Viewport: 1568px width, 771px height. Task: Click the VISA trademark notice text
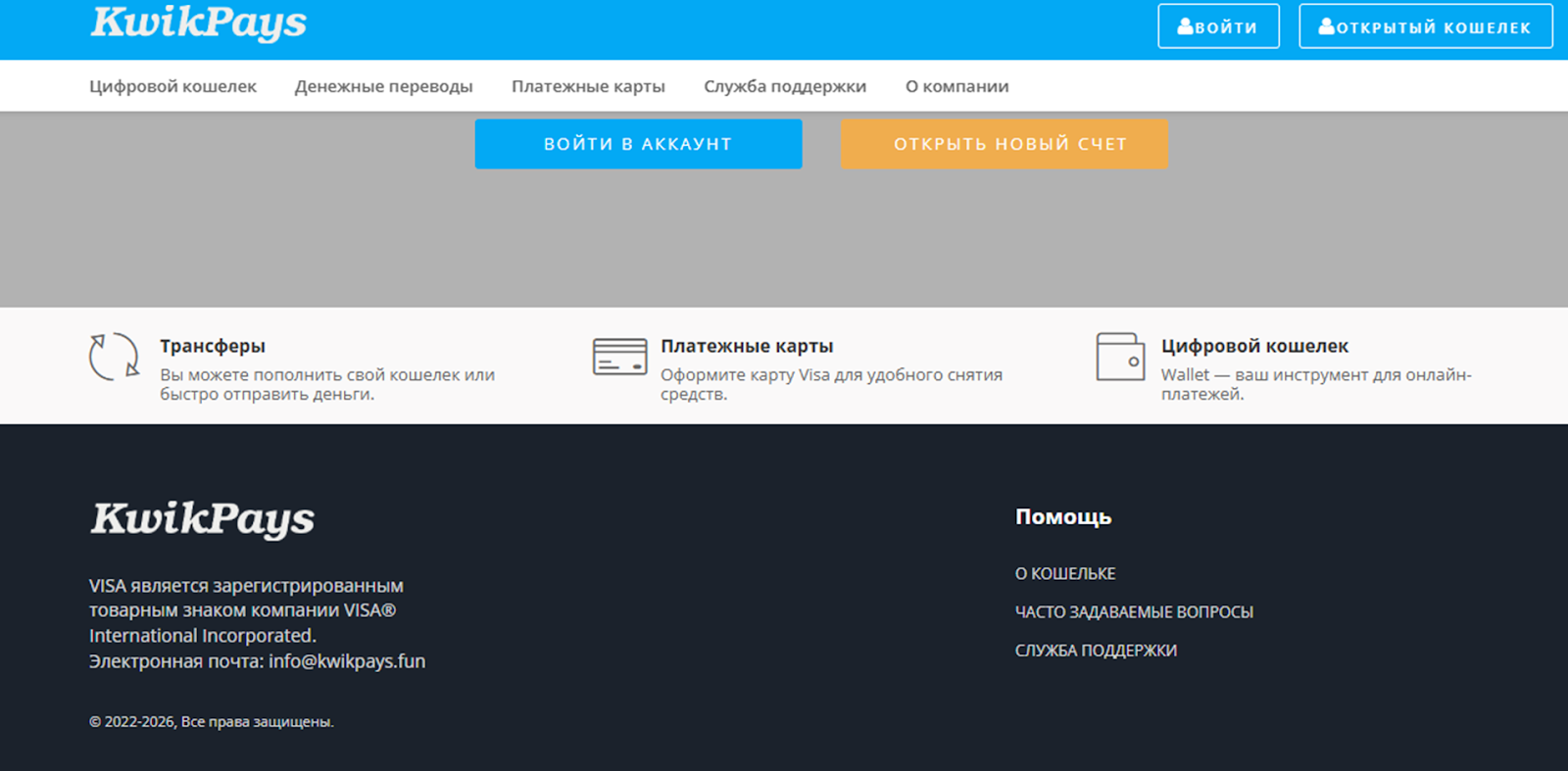(x=246, y=610)
